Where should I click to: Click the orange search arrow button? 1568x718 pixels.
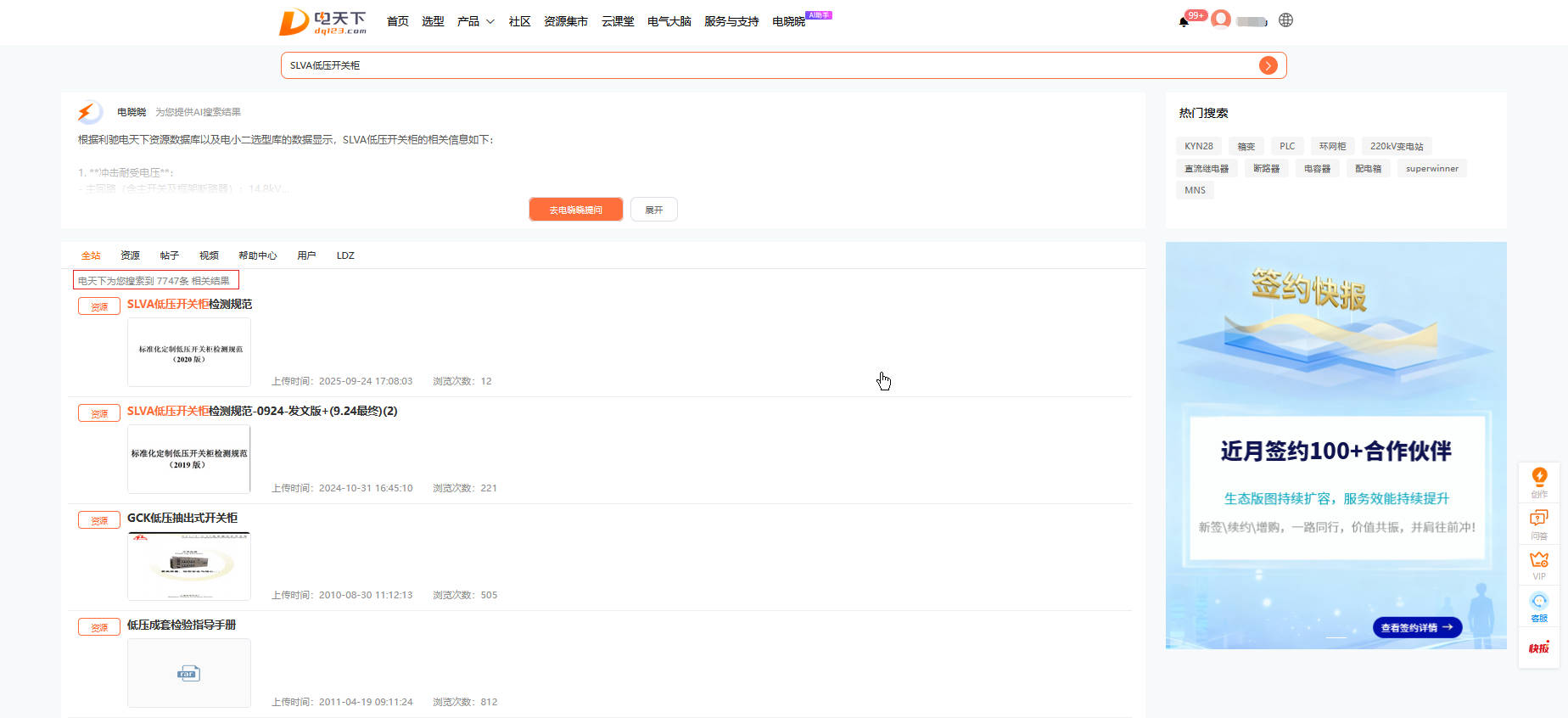click(1268, 65)
